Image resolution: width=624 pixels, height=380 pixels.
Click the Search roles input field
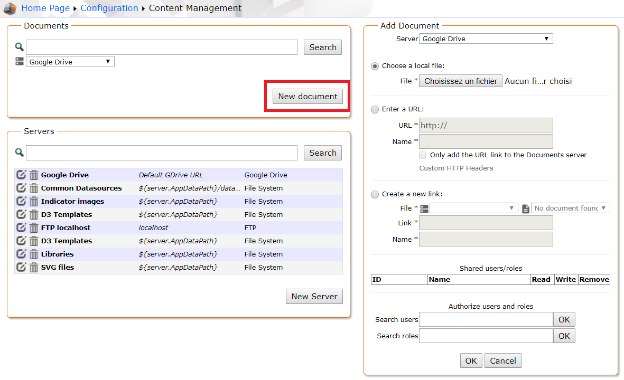point(486,336)
